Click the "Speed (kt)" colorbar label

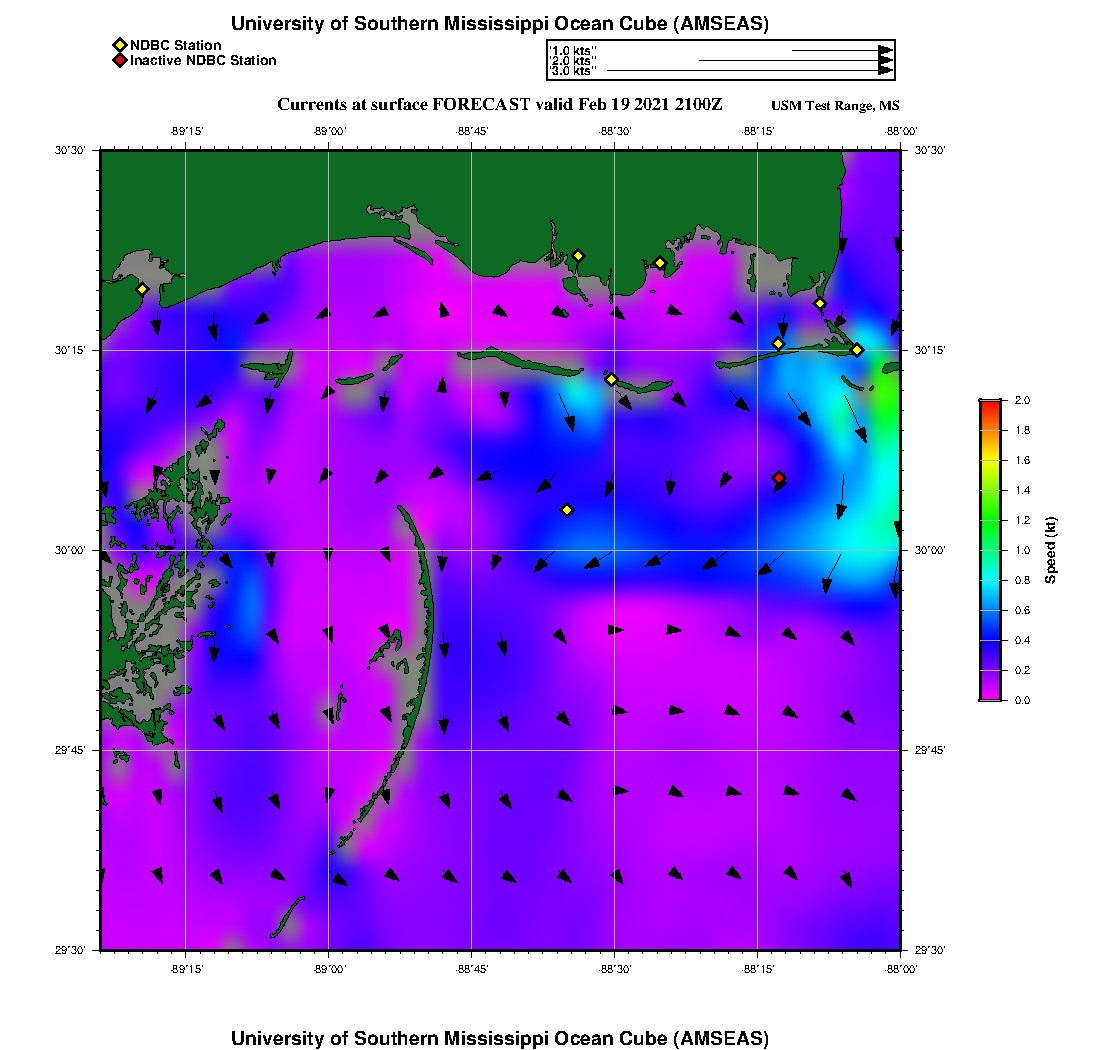pos(1051,550)
